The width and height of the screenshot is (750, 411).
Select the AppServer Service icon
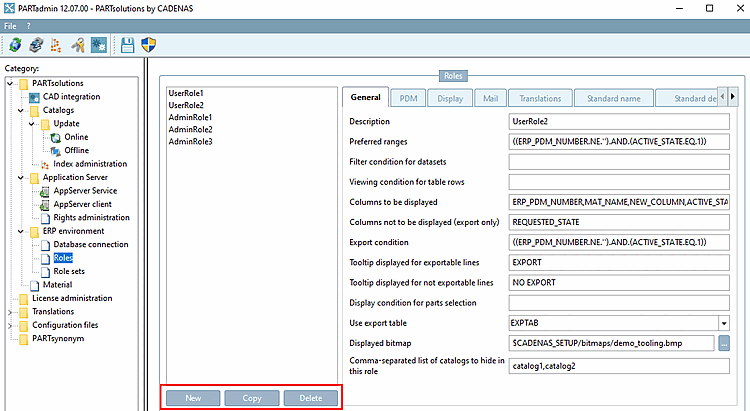point(45,191)
